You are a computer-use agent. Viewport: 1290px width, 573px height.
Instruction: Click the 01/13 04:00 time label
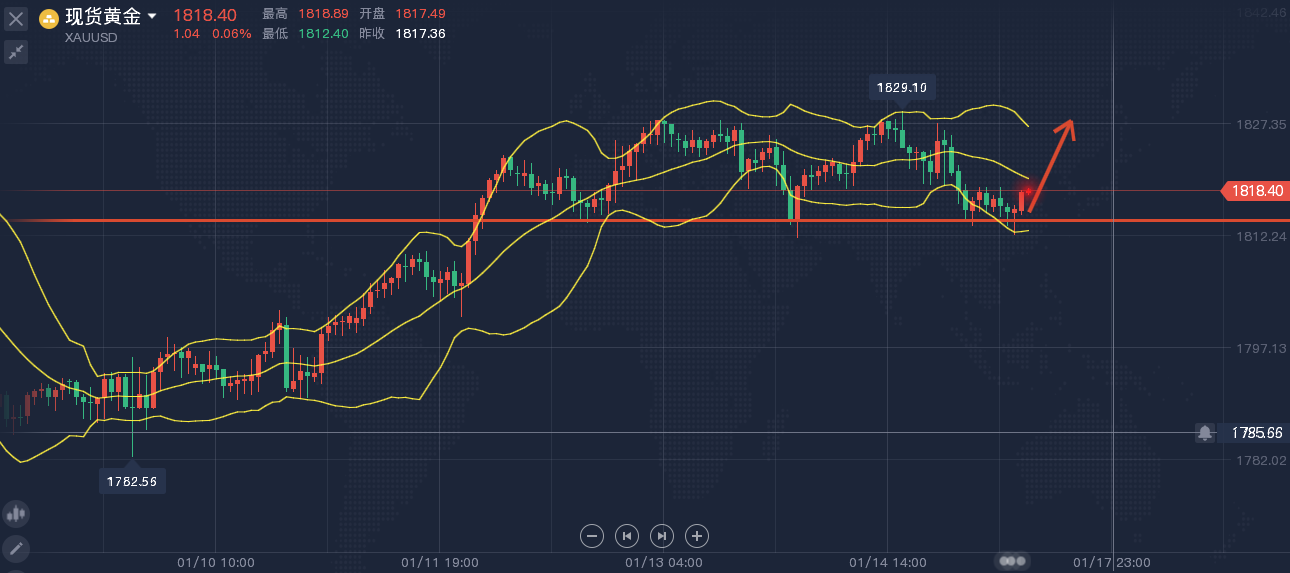click(x=663, y=562)
